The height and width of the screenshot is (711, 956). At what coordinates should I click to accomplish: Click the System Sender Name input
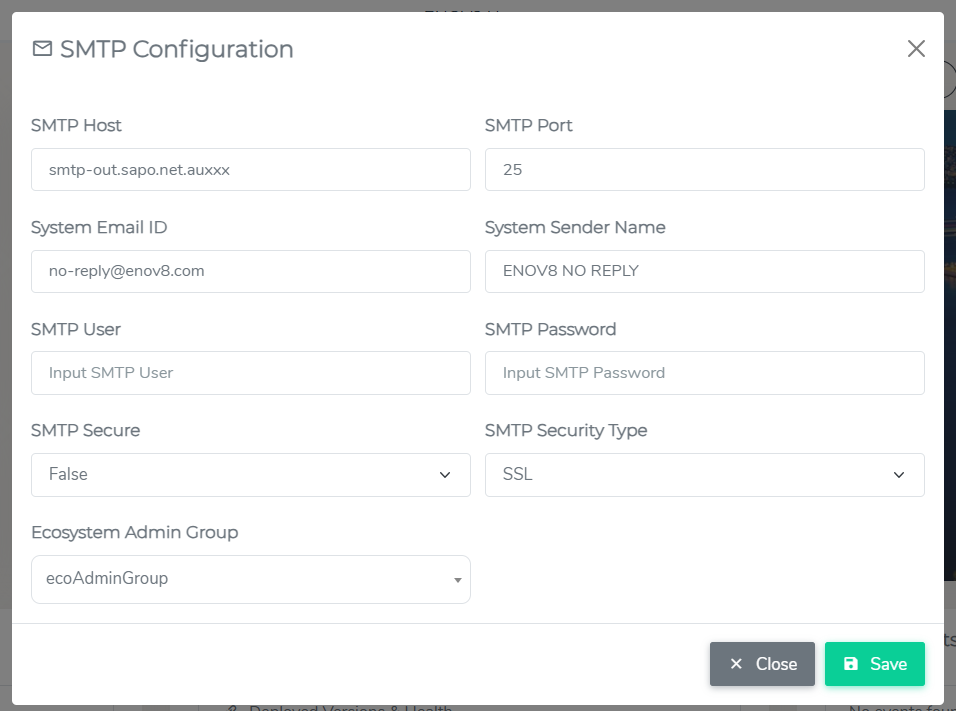click(x=704, y=271)
